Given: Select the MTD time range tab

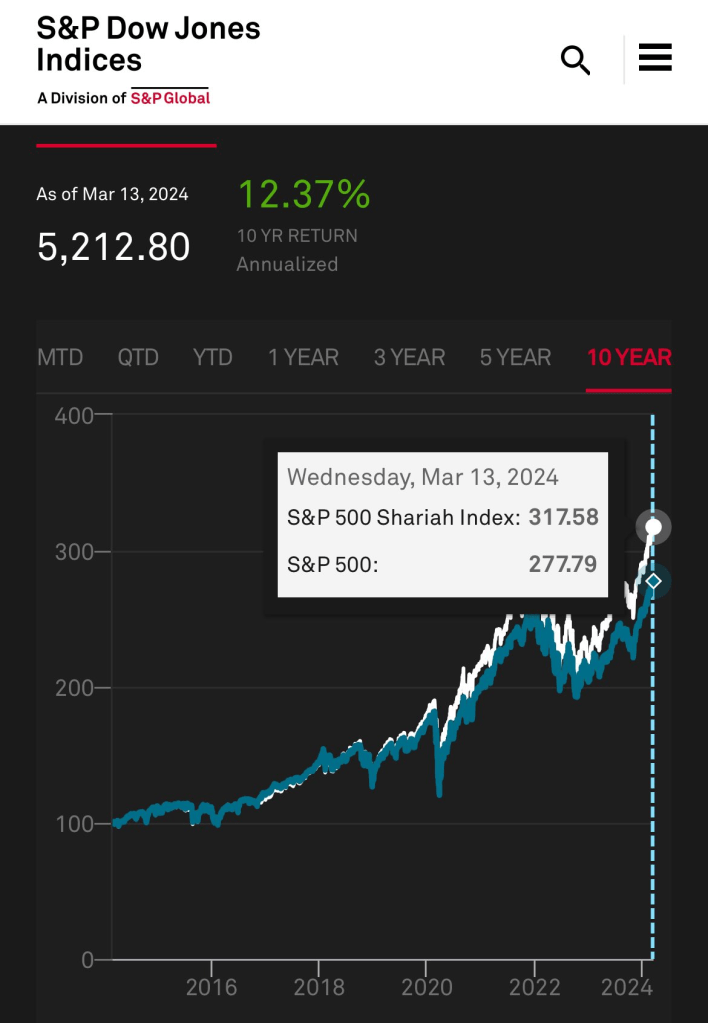Looking at the screenshot, I should click(60, 357).
